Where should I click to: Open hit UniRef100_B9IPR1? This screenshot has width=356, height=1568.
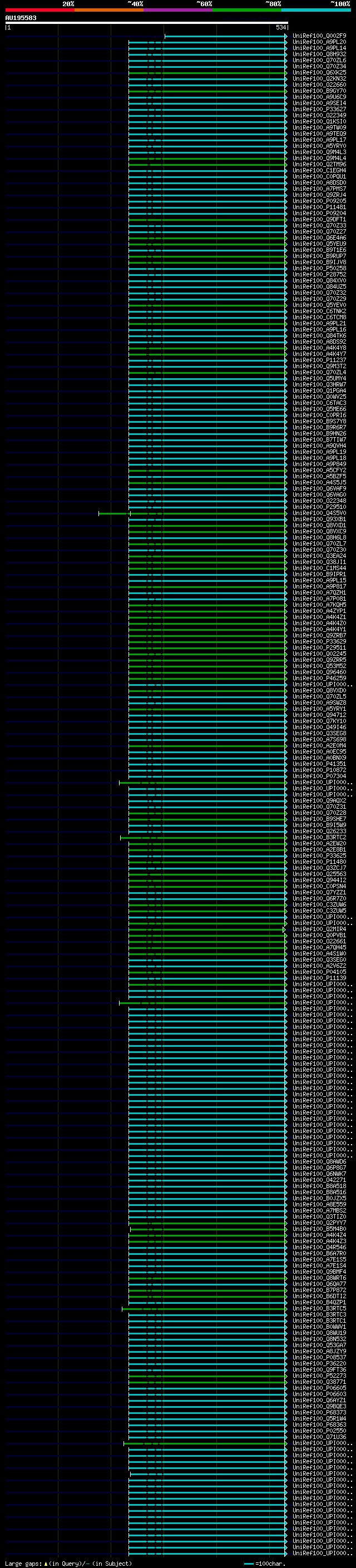319,575
